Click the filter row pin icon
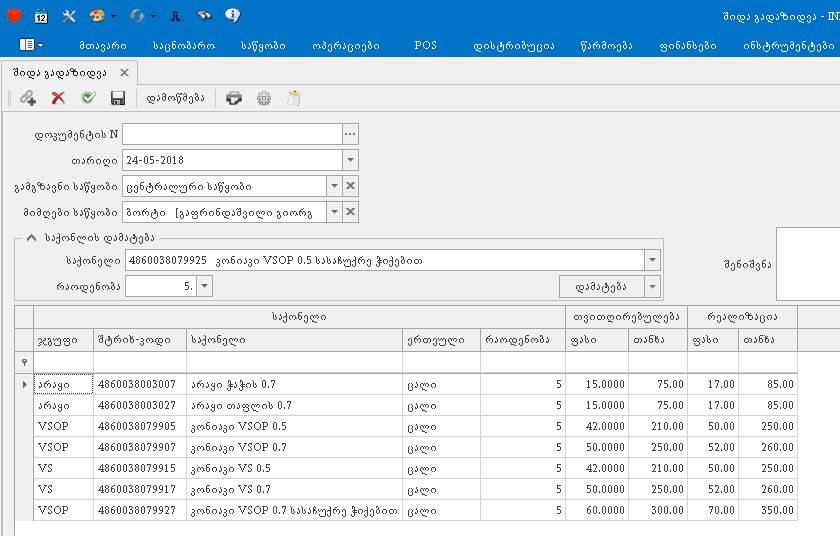 (x=24, y=363)
